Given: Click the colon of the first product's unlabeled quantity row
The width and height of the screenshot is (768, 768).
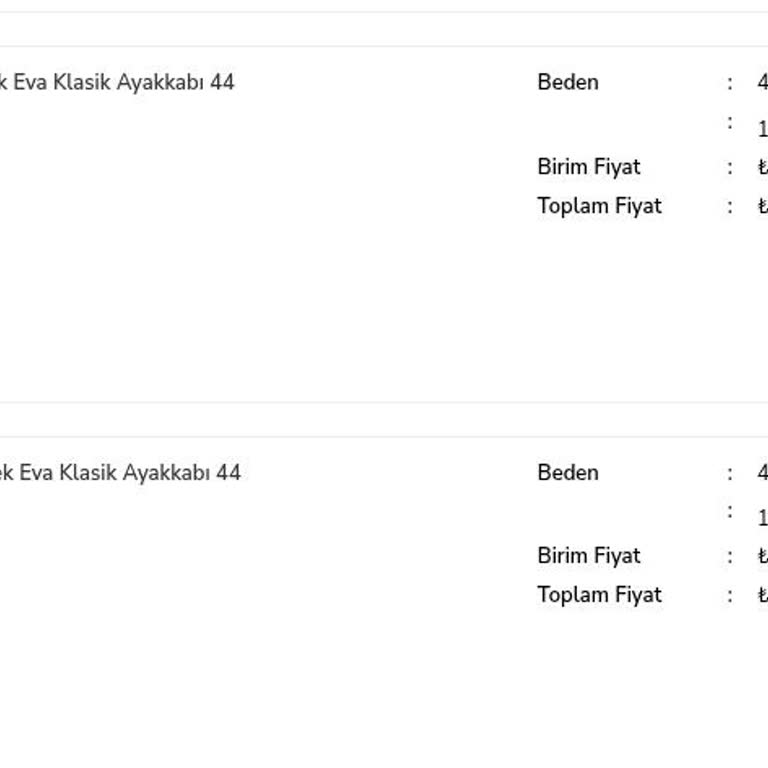Looking at the screenshot, I should tap(730, 123).
